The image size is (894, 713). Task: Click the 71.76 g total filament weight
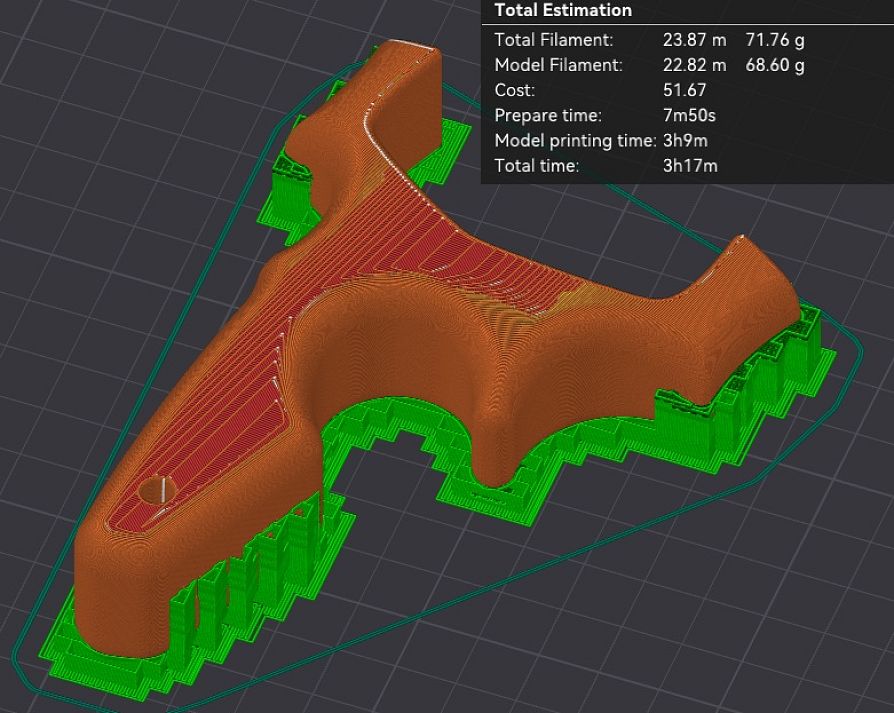click(x=775, y=40)
